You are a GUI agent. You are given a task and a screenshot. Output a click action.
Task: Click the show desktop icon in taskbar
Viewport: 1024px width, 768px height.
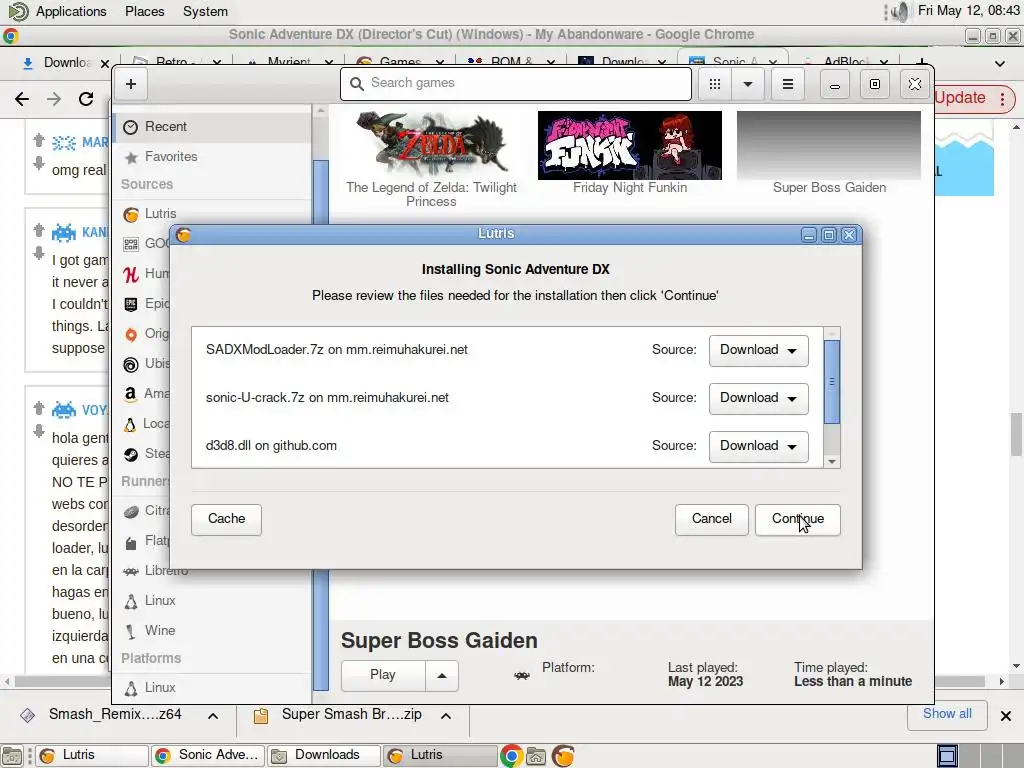coord(12,756)
